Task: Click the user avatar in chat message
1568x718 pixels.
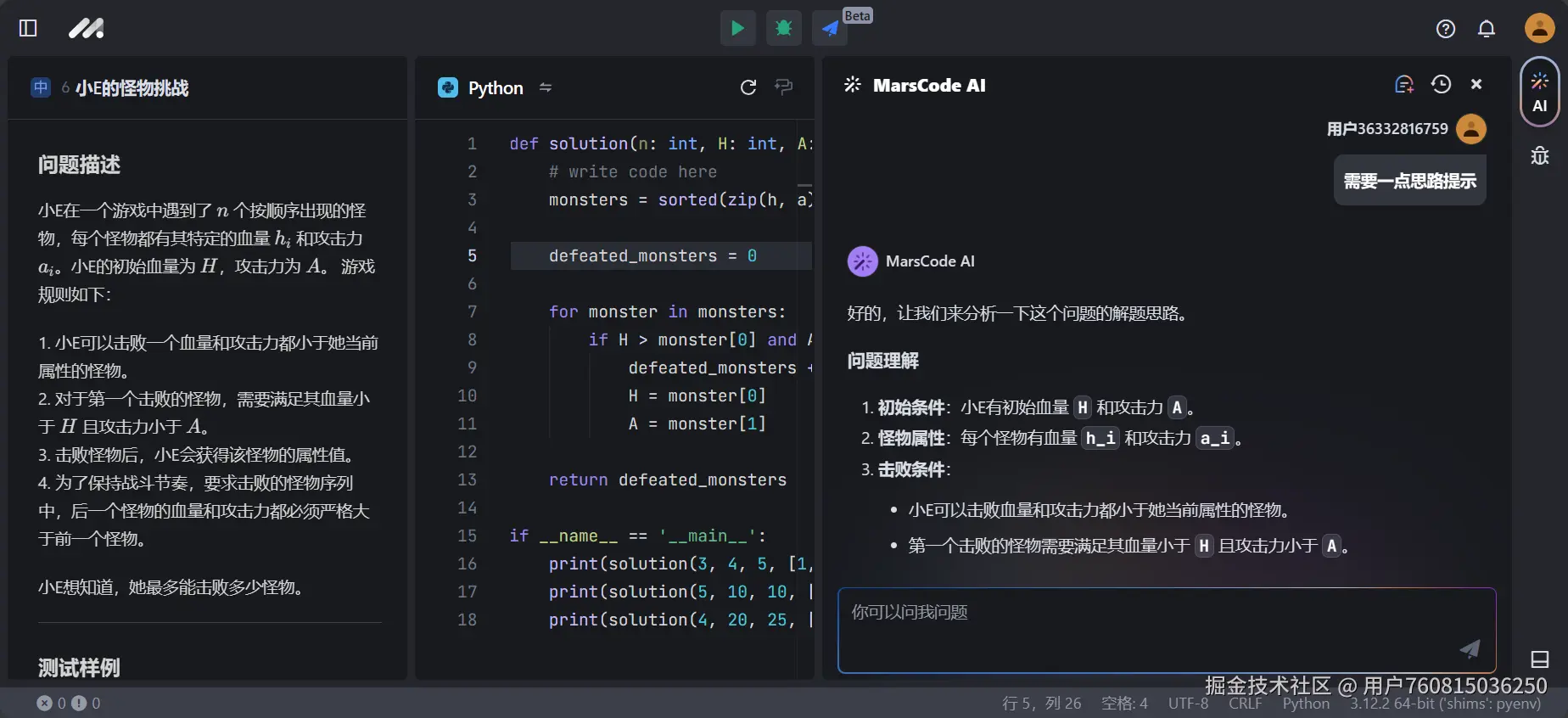Action: click(x=1471, y=129)
